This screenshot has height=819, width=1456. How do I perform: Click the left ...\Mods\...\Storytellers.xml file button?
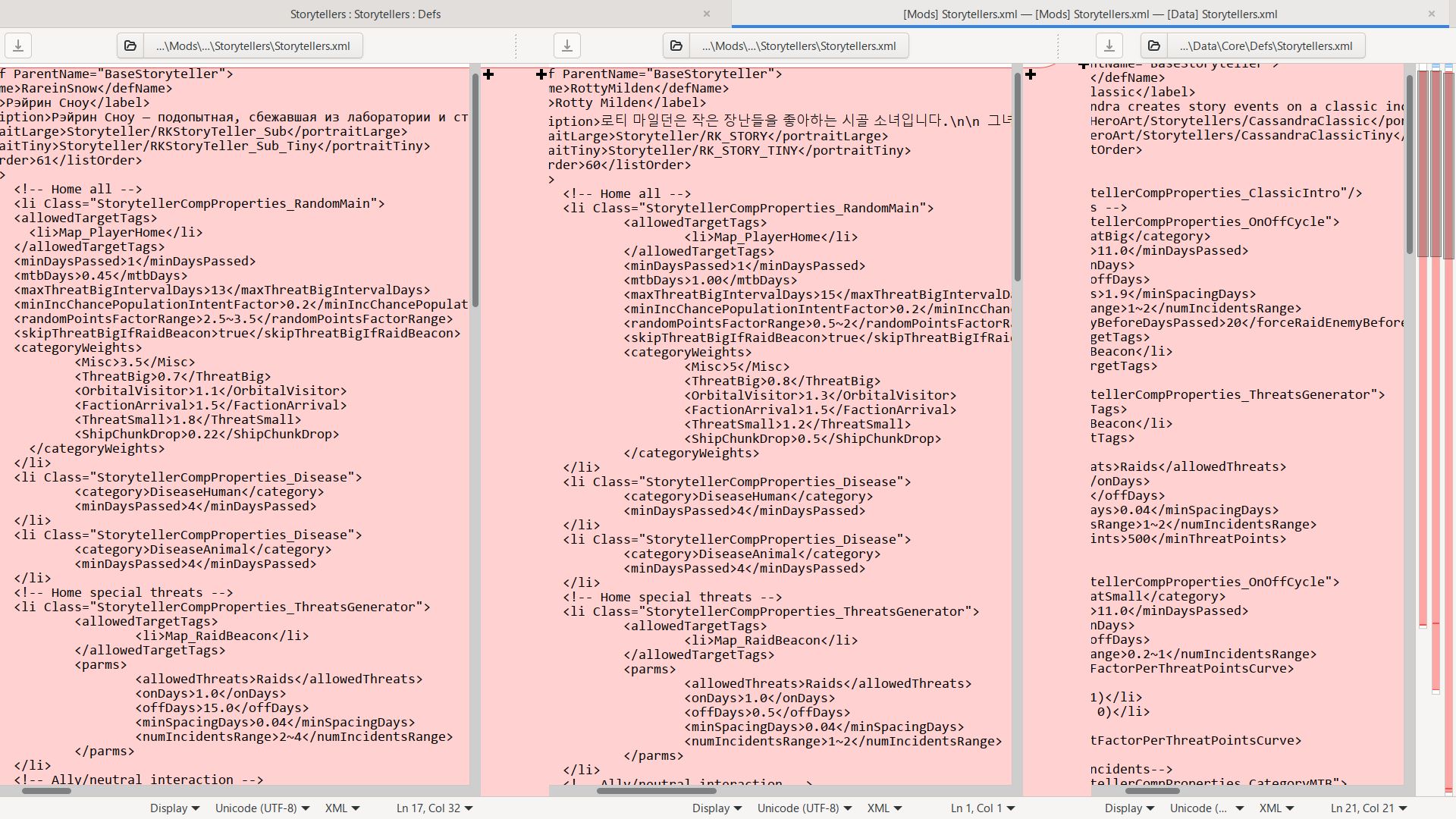pos(253,45)
